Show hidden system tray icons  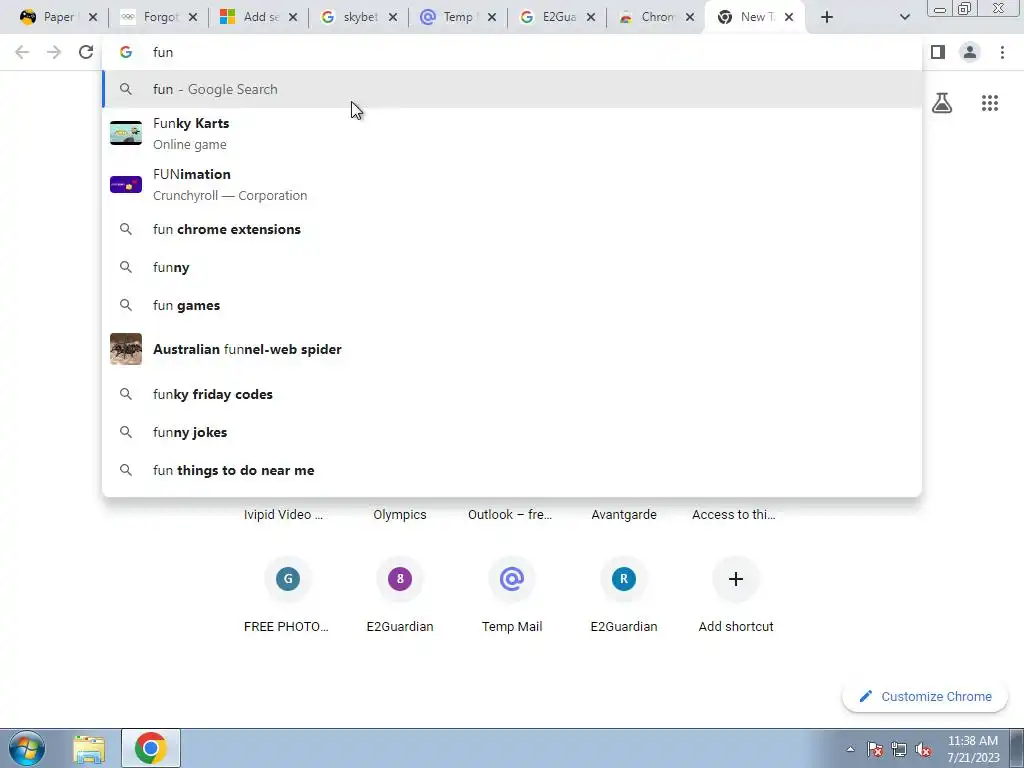tap(850, 749)
